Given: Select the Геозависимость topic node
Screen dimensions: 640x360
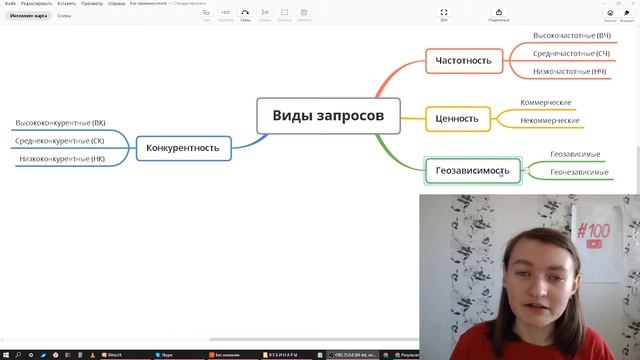Looking at the screenshot, I should [473, 171].
